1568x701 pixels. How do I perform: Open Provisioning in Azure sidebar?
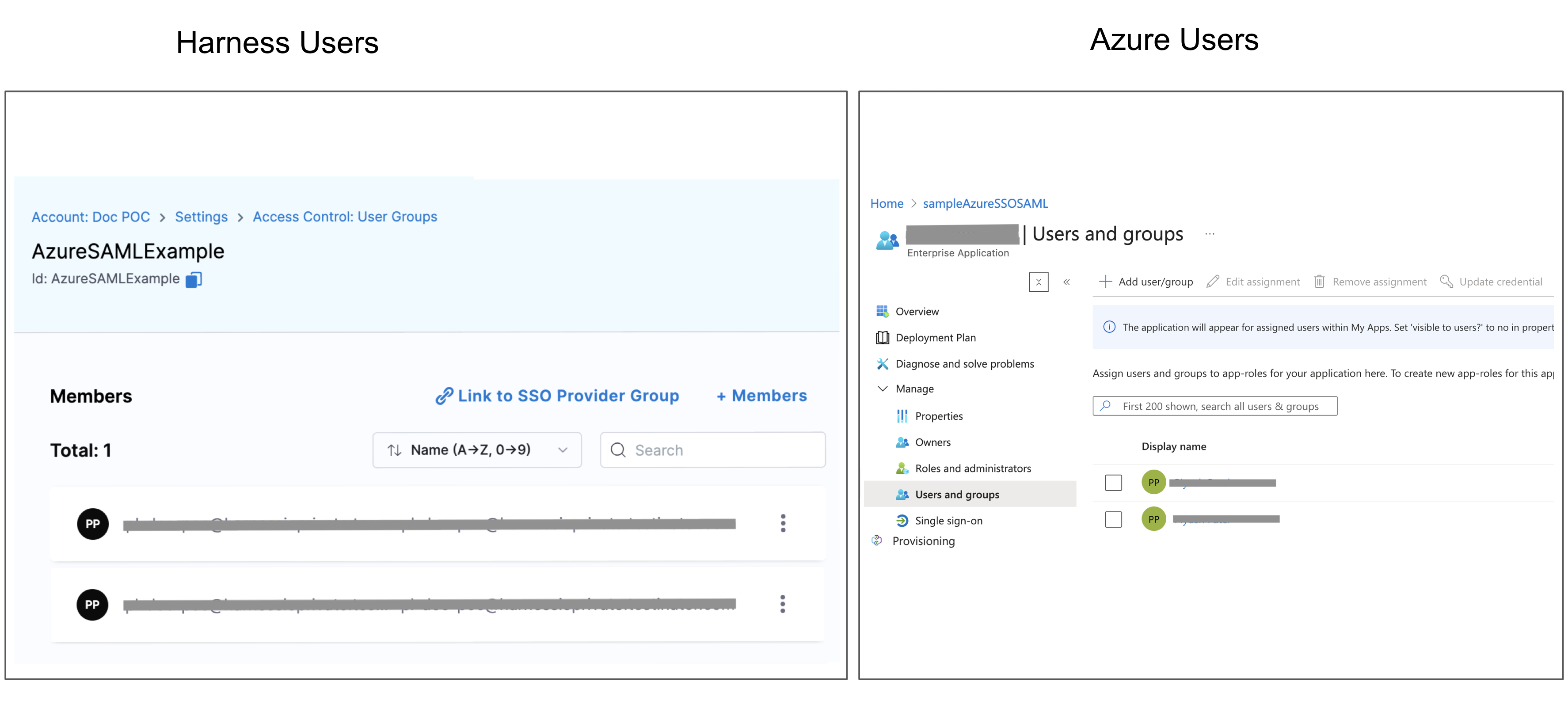[923, 541]
